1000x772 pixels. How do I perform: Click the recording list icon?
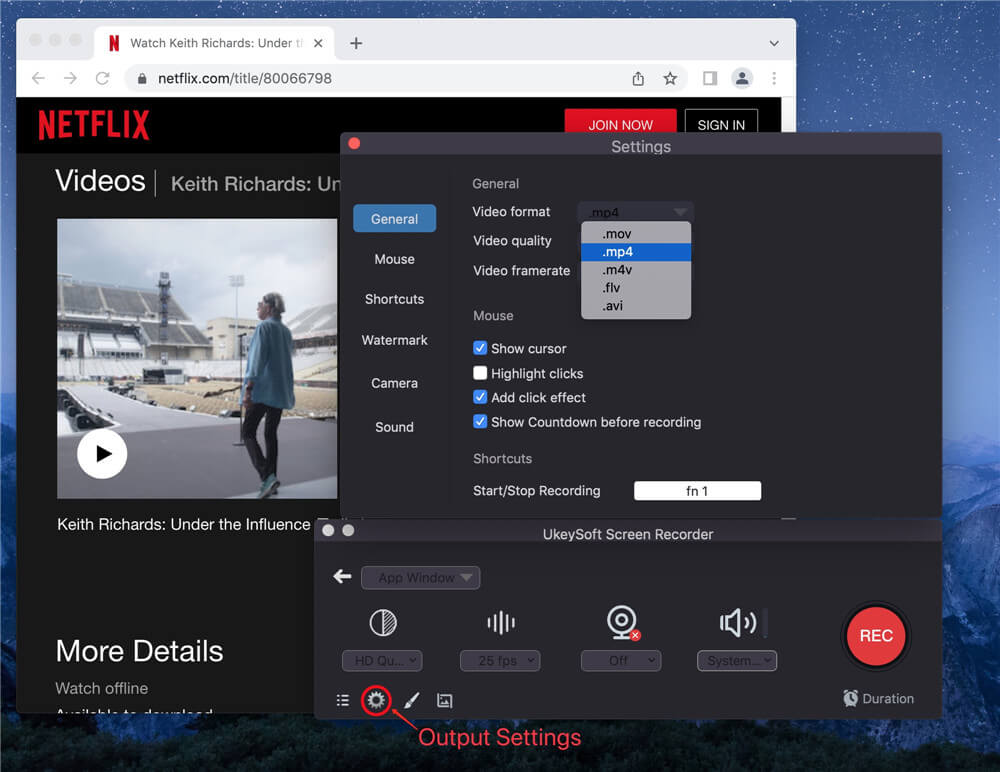coord(343,701)
